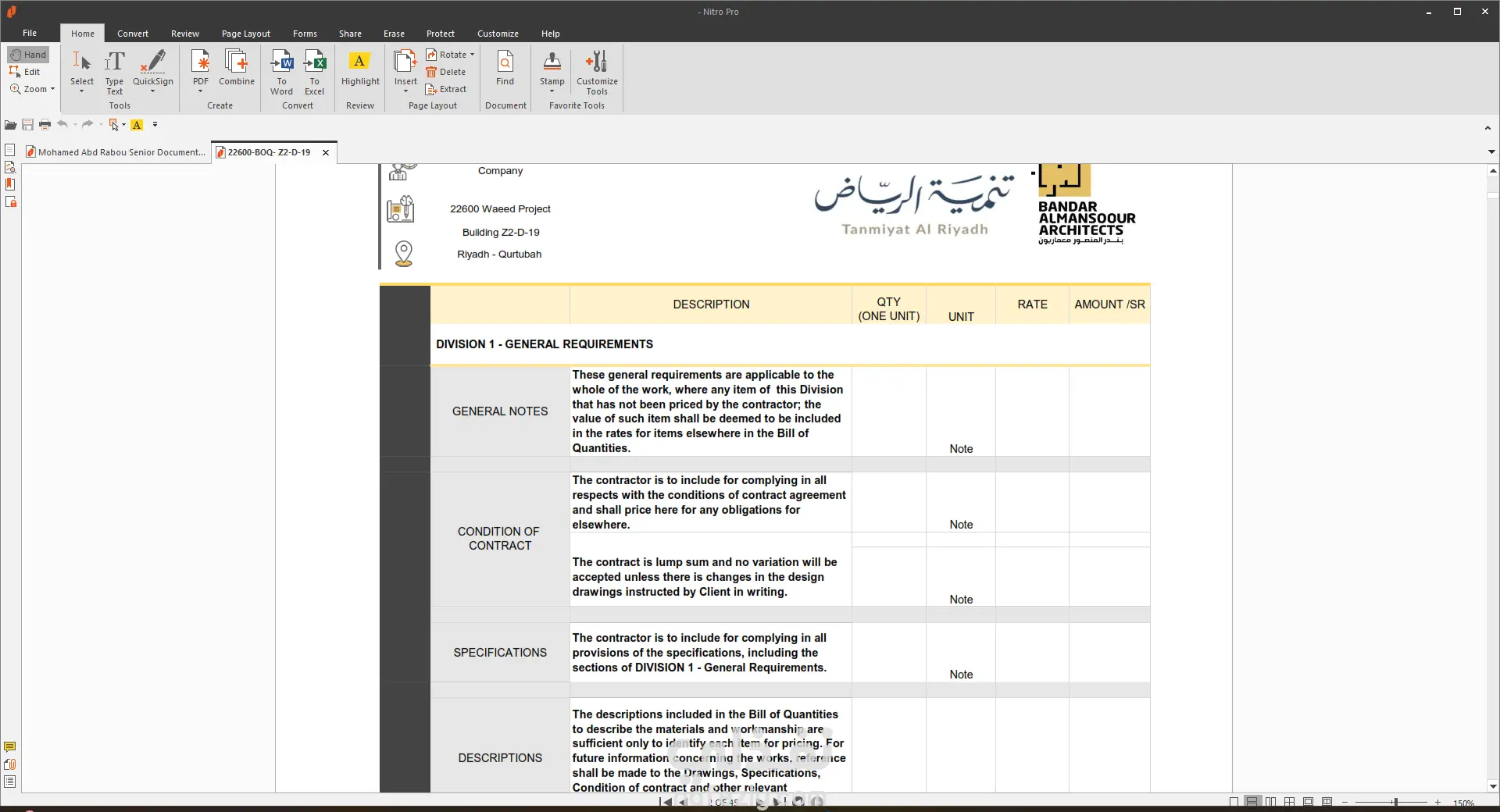Open the Attachments pane with the paperclip icon

pos(10,764)
